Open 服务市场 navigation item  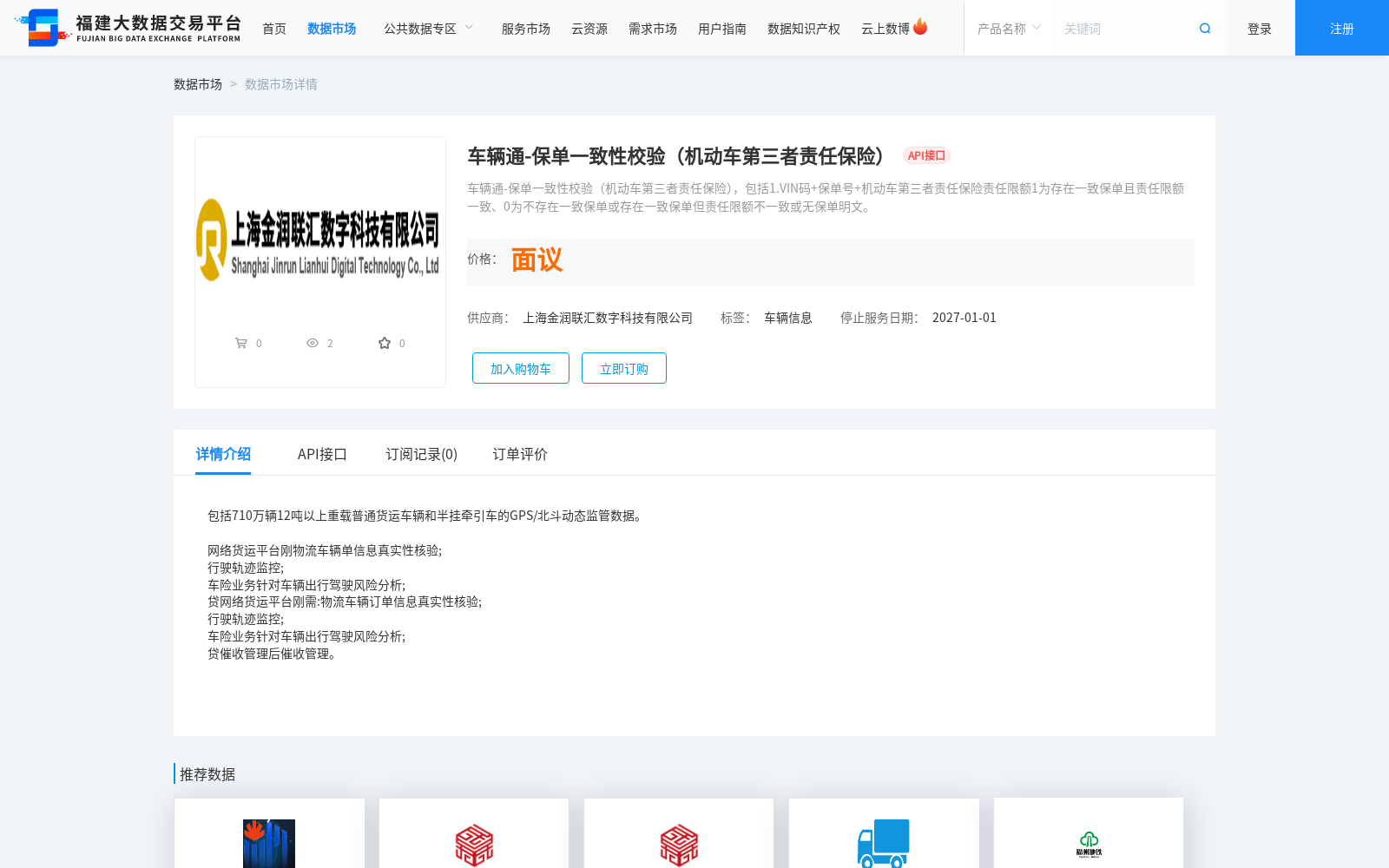pyautogui.click(x=526, y=29)
